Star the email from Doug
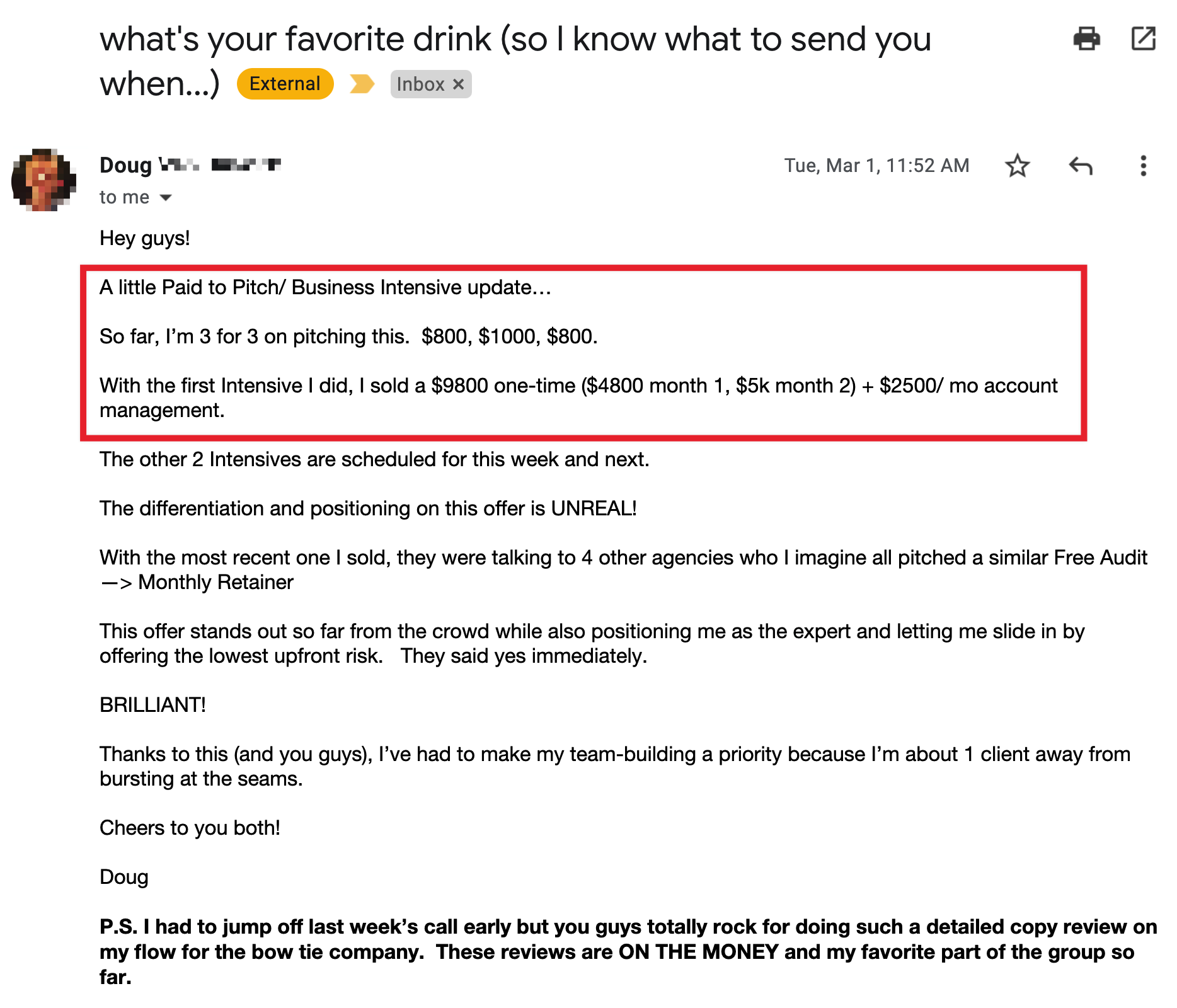The height and width of the screenshot is (1008, 1177). 1017,166
